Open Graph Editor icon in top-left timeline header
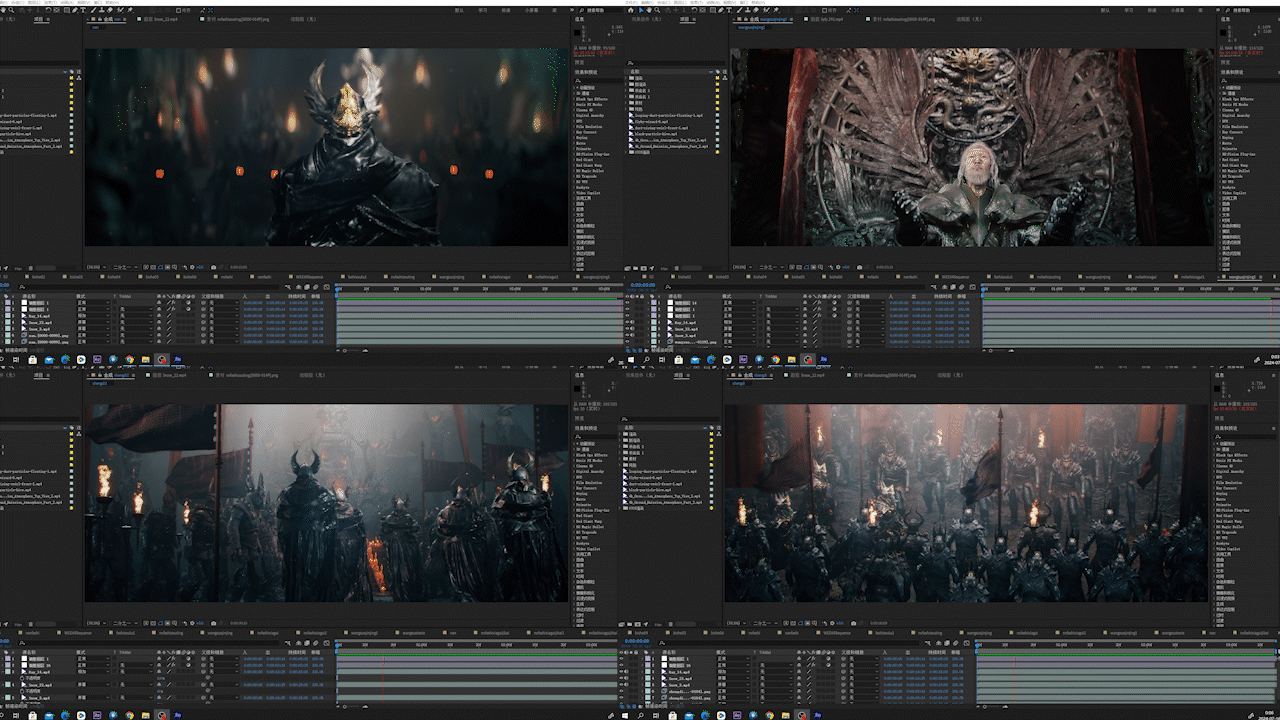 coord(326,286)
